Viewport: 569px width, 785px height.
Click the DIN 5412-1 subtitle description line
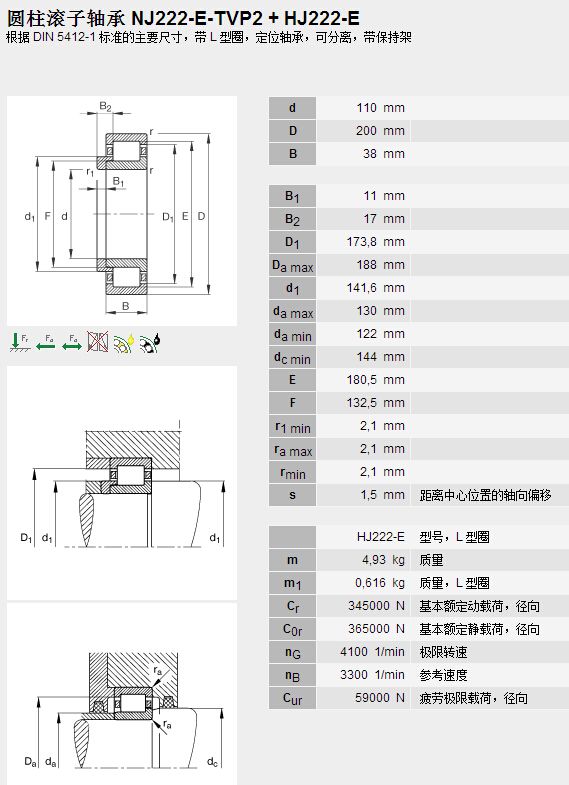pyautogui.click(x=209, y=38)
